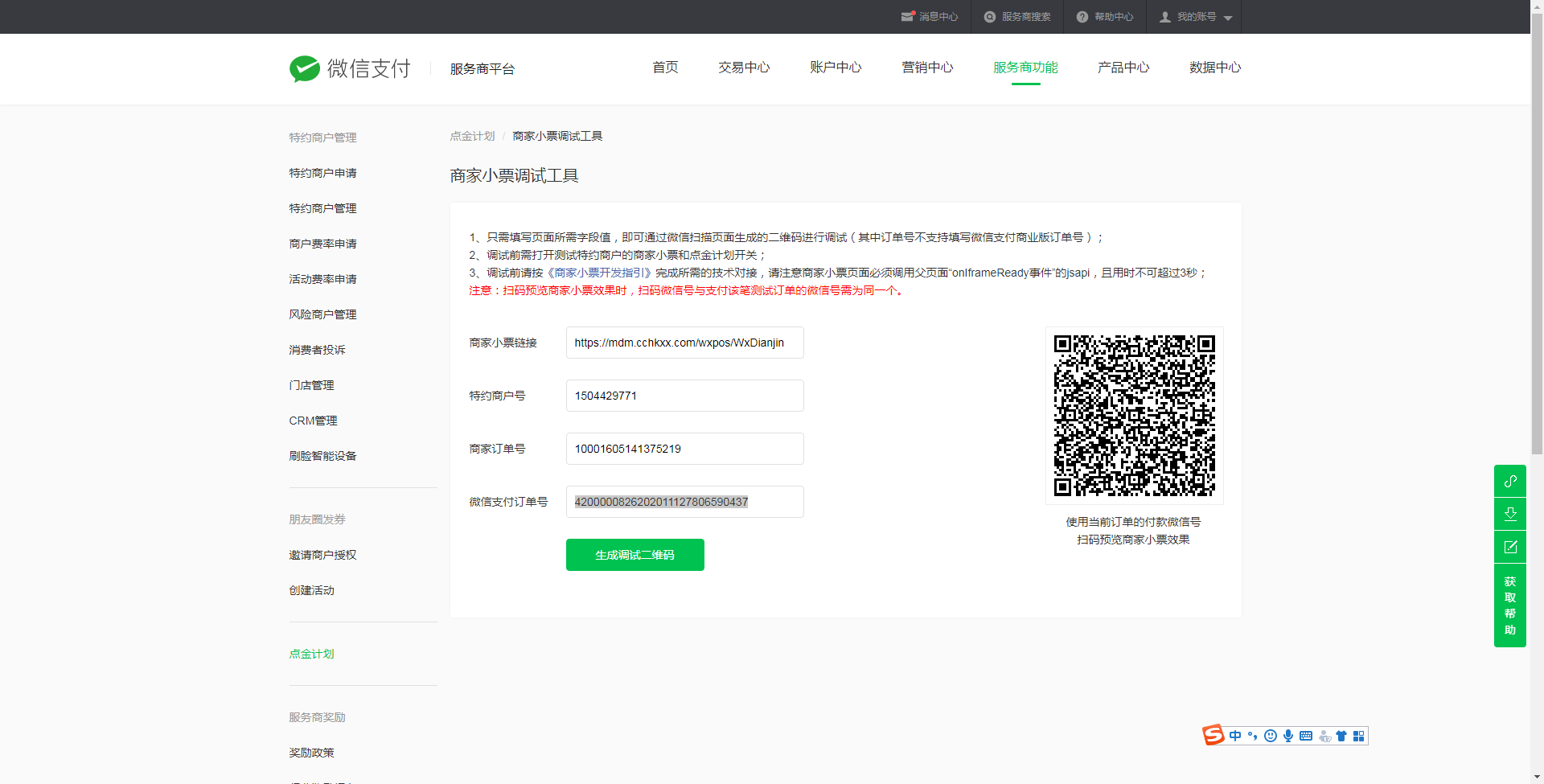Click the scrollbar down arrow
1544x784 pixels.
(x=1537, y=778)
